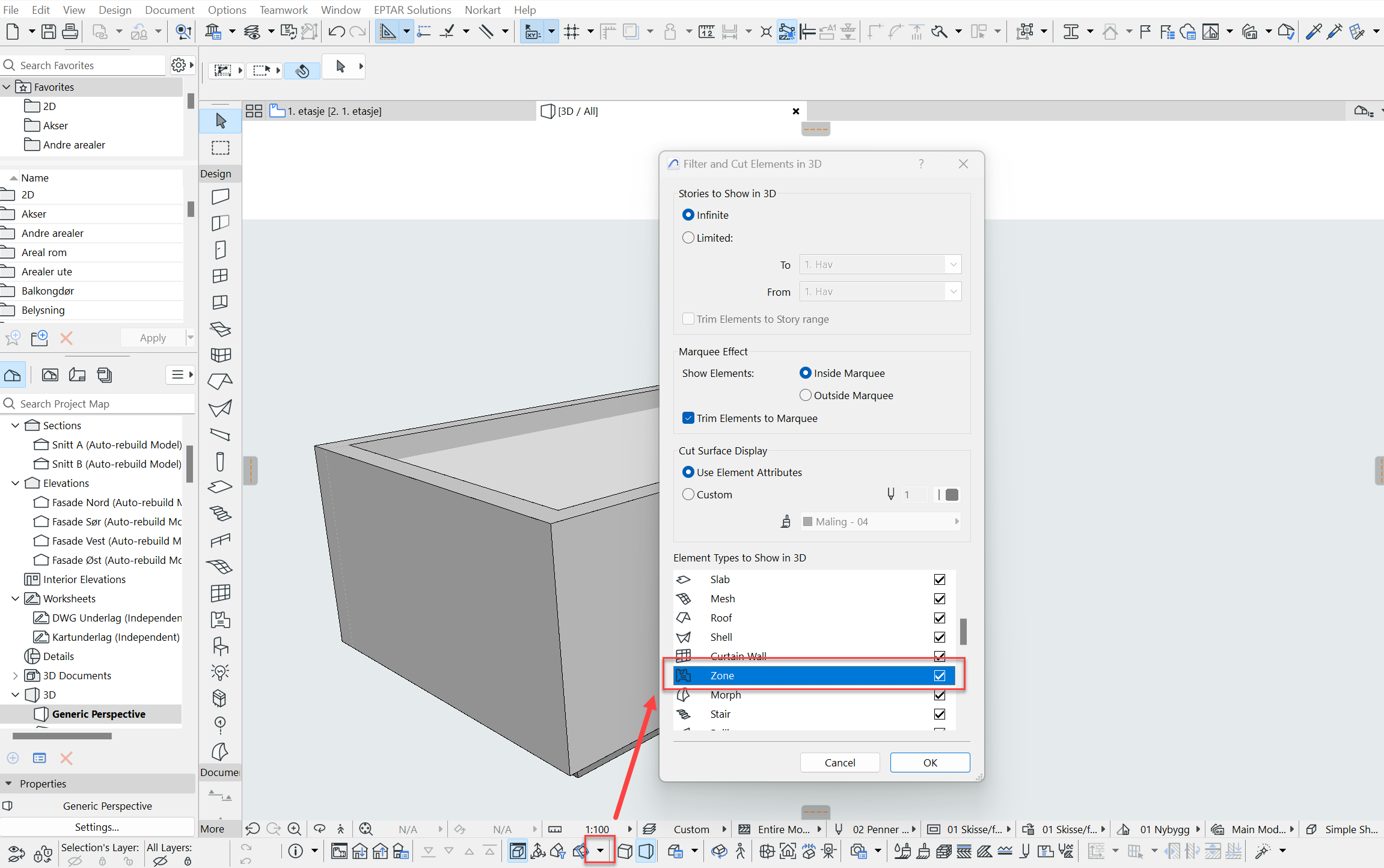Open Filter 3D dropdown arrow in bottom toolbar

point(600,851)
